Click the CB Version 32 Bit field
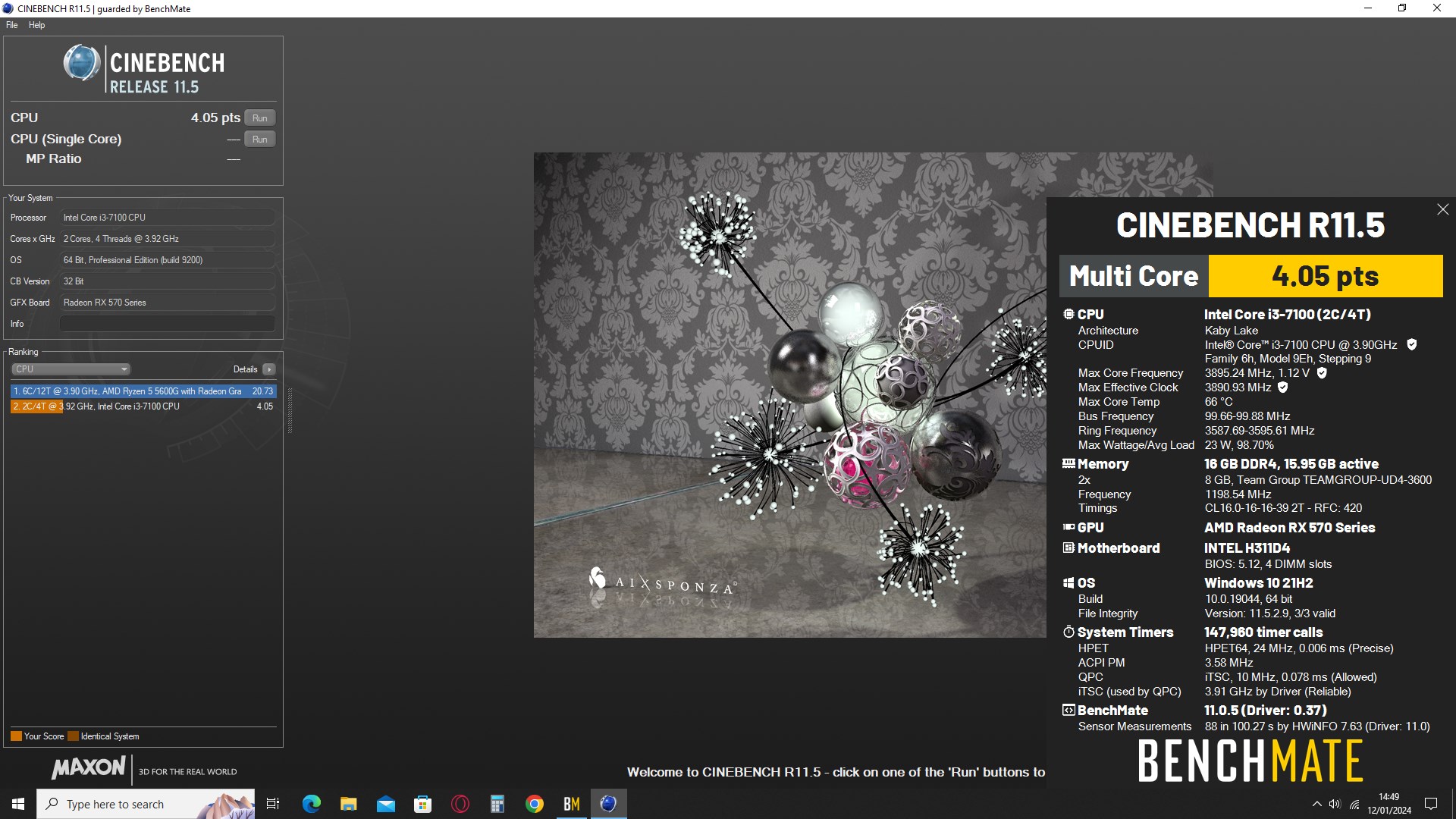The width and height of the screenshot is (1456, 819). click(168, 281)
